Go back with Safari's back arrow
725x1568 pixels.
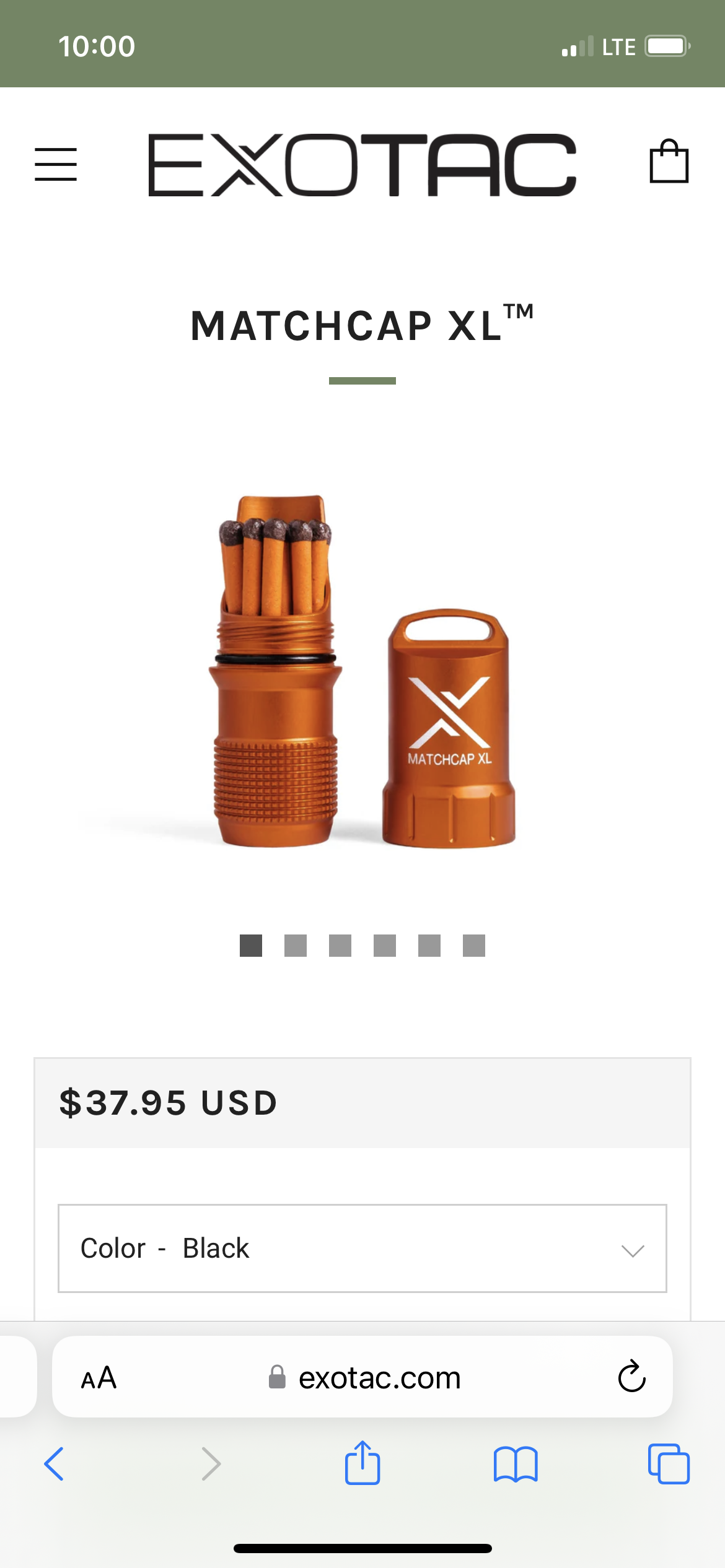click(54, 1464)
